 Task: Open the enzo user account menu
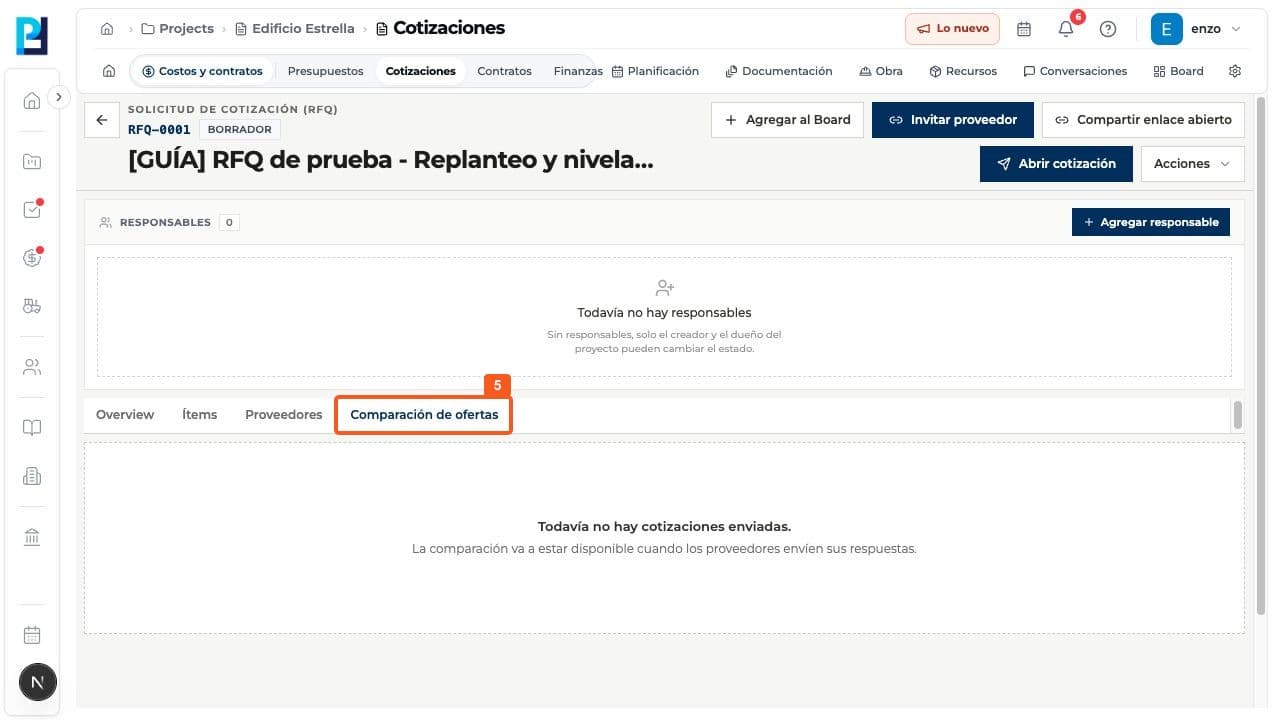(1198, 29)
